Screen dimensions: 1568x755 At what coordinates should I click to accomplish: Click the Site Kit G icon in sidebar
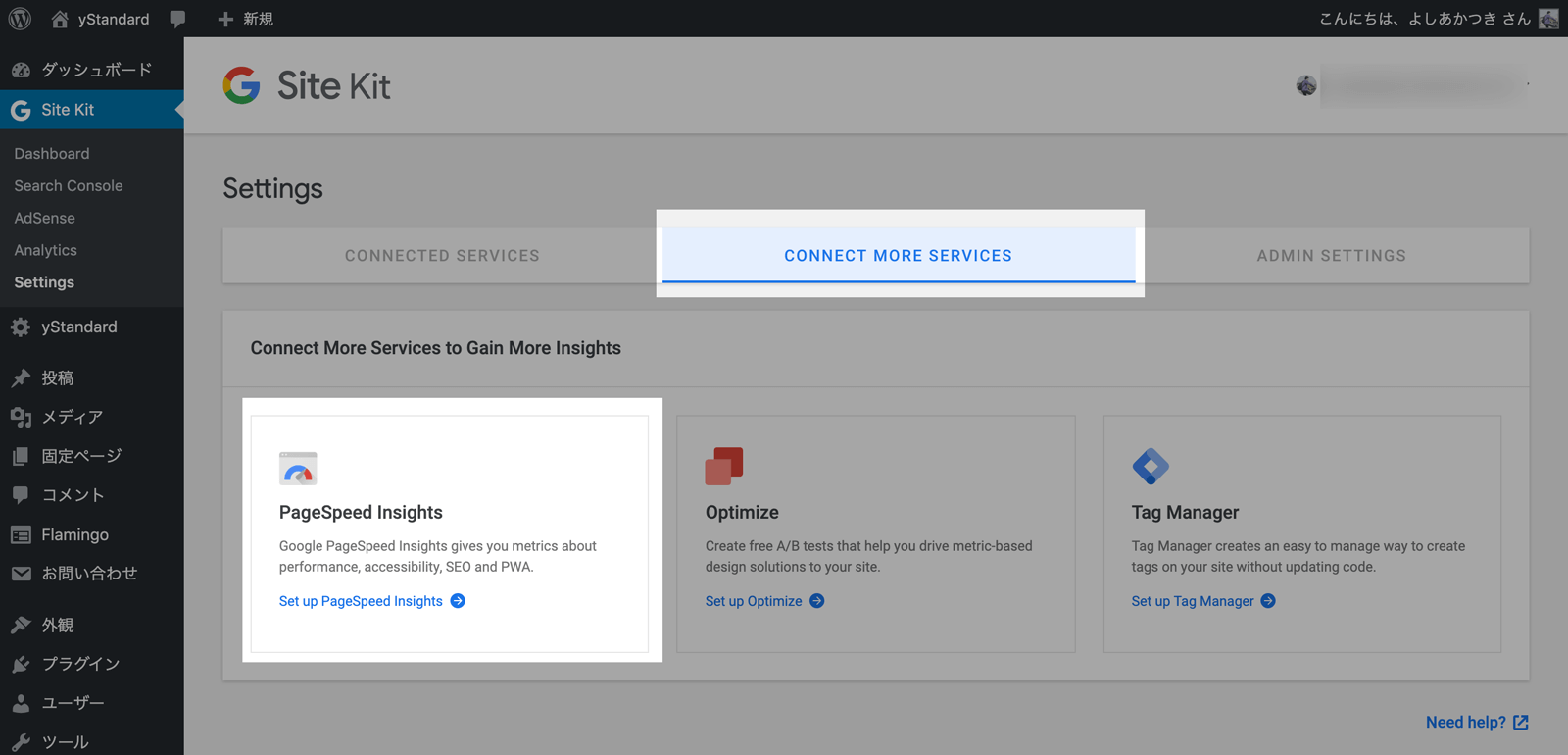[x=21, y=110]
